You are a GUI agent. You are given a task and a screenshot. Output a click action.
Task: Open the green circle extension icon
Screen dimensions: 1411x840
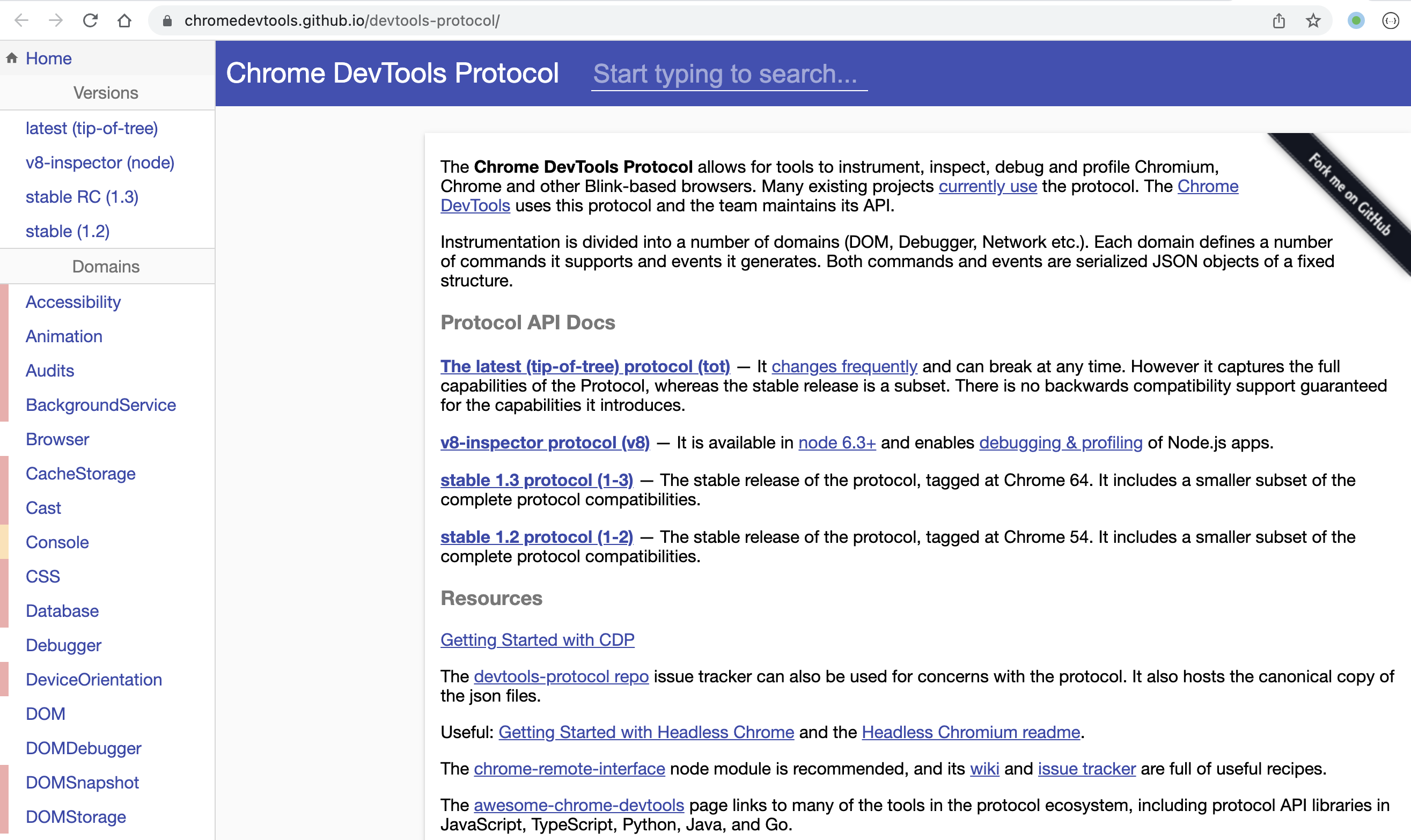(1356, 21)
